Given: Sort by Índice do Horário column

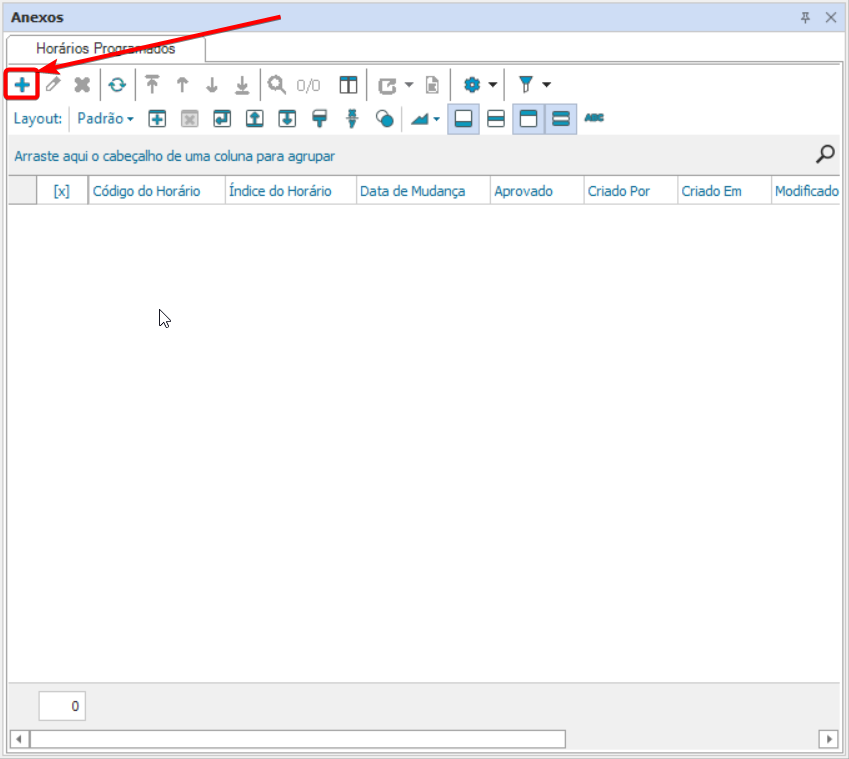Looking at the screenshot, I should tap(291, 191).
